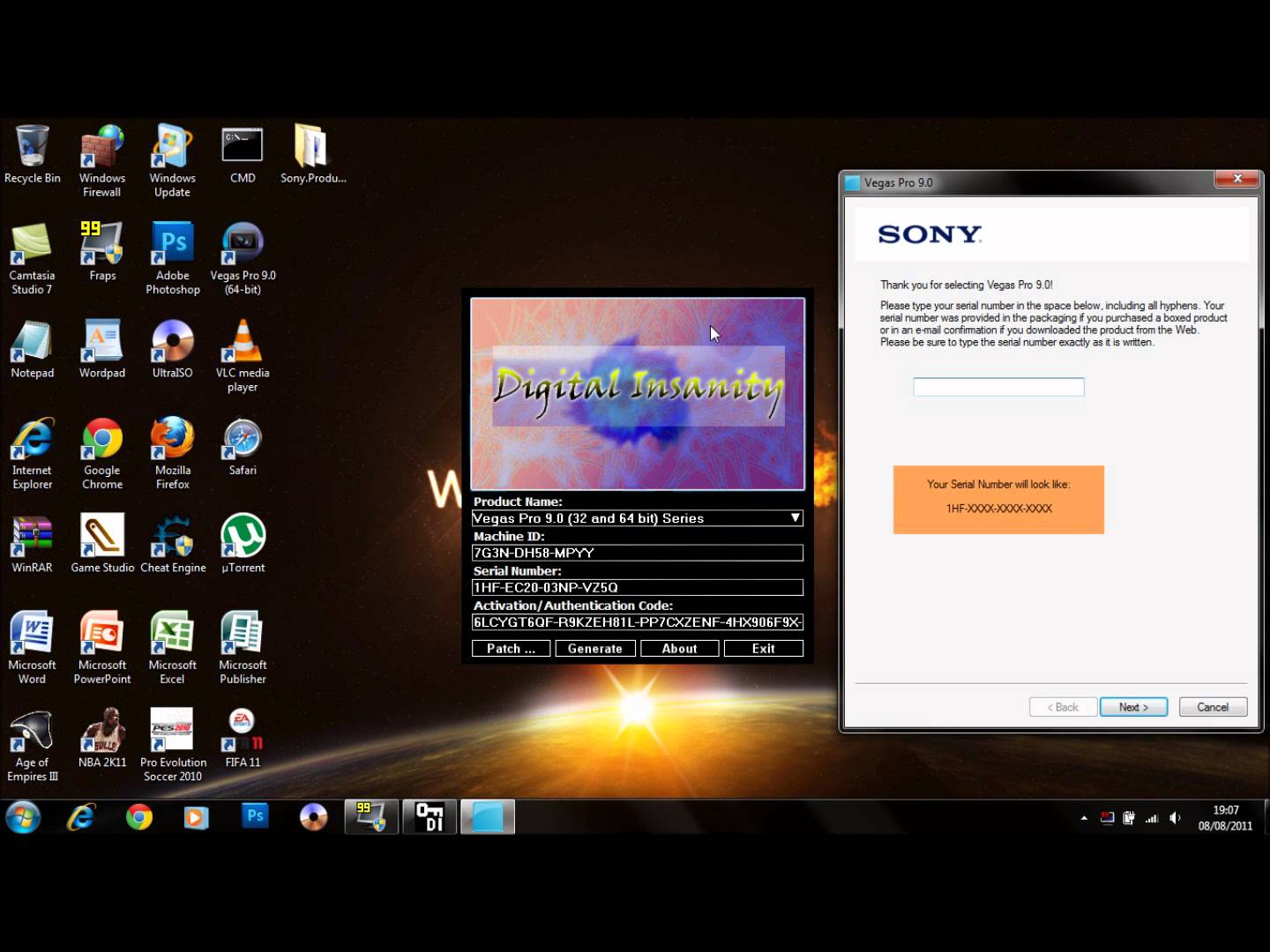The height and width of the screenshot is (952, 1270).
Task: Select Microsoft Word desktop shortcut
Action: (x=33, y=648)
